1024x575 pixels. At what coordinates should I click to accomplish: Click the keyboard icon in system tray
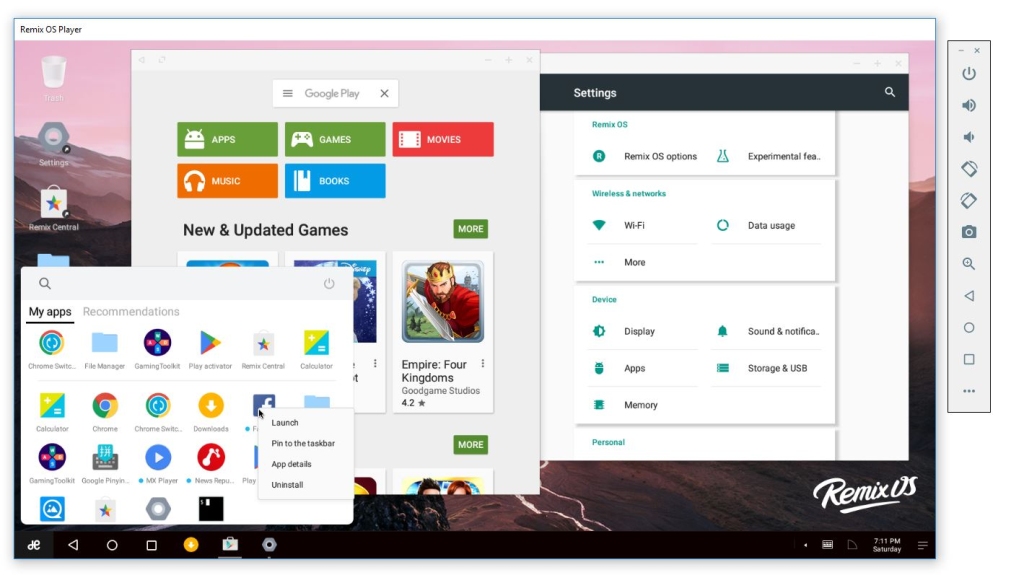point(827,545)
